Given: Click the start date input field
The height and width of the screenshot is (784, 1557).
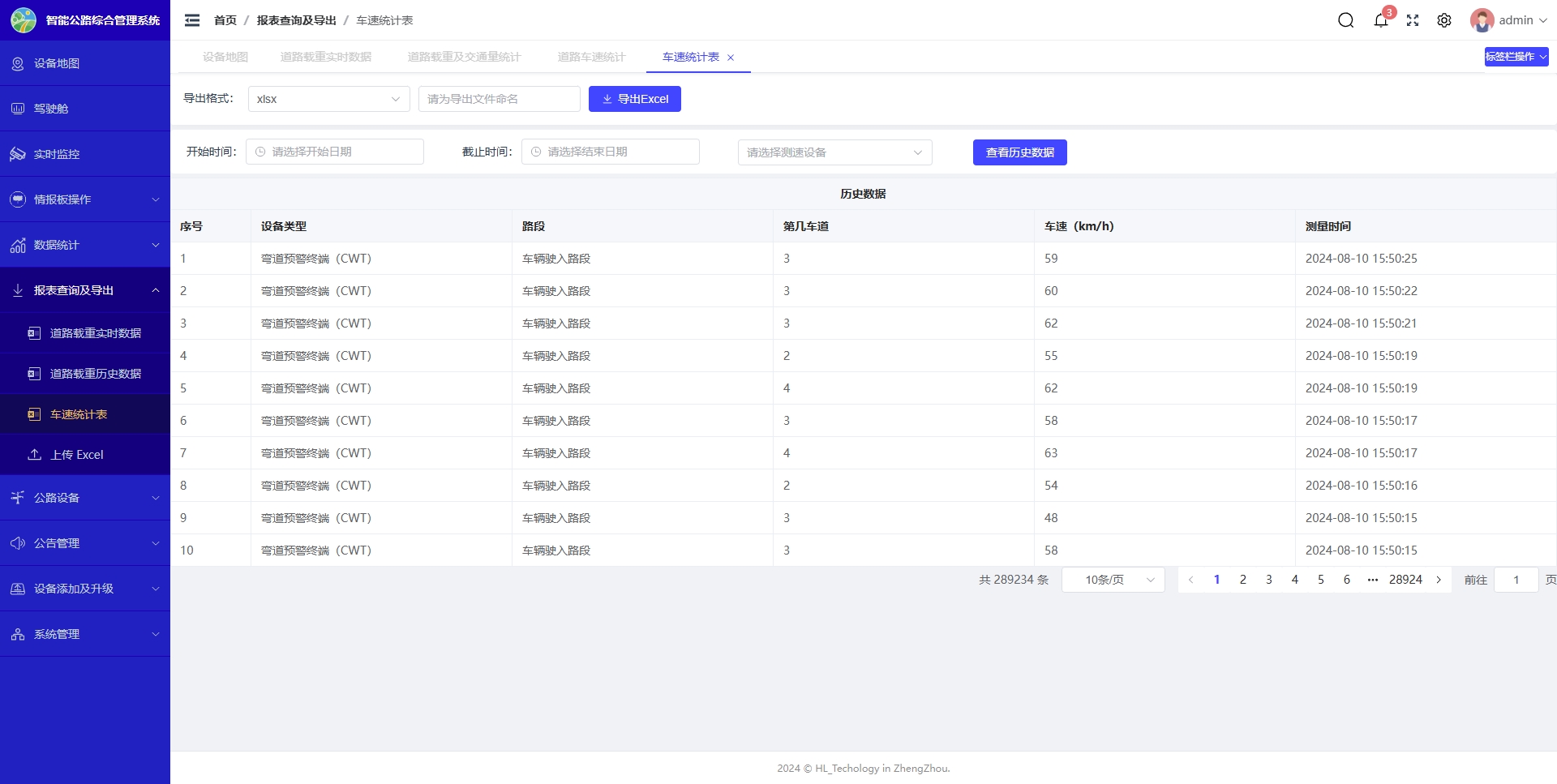Looking at the screenshot, I should (x=335, y=152).
